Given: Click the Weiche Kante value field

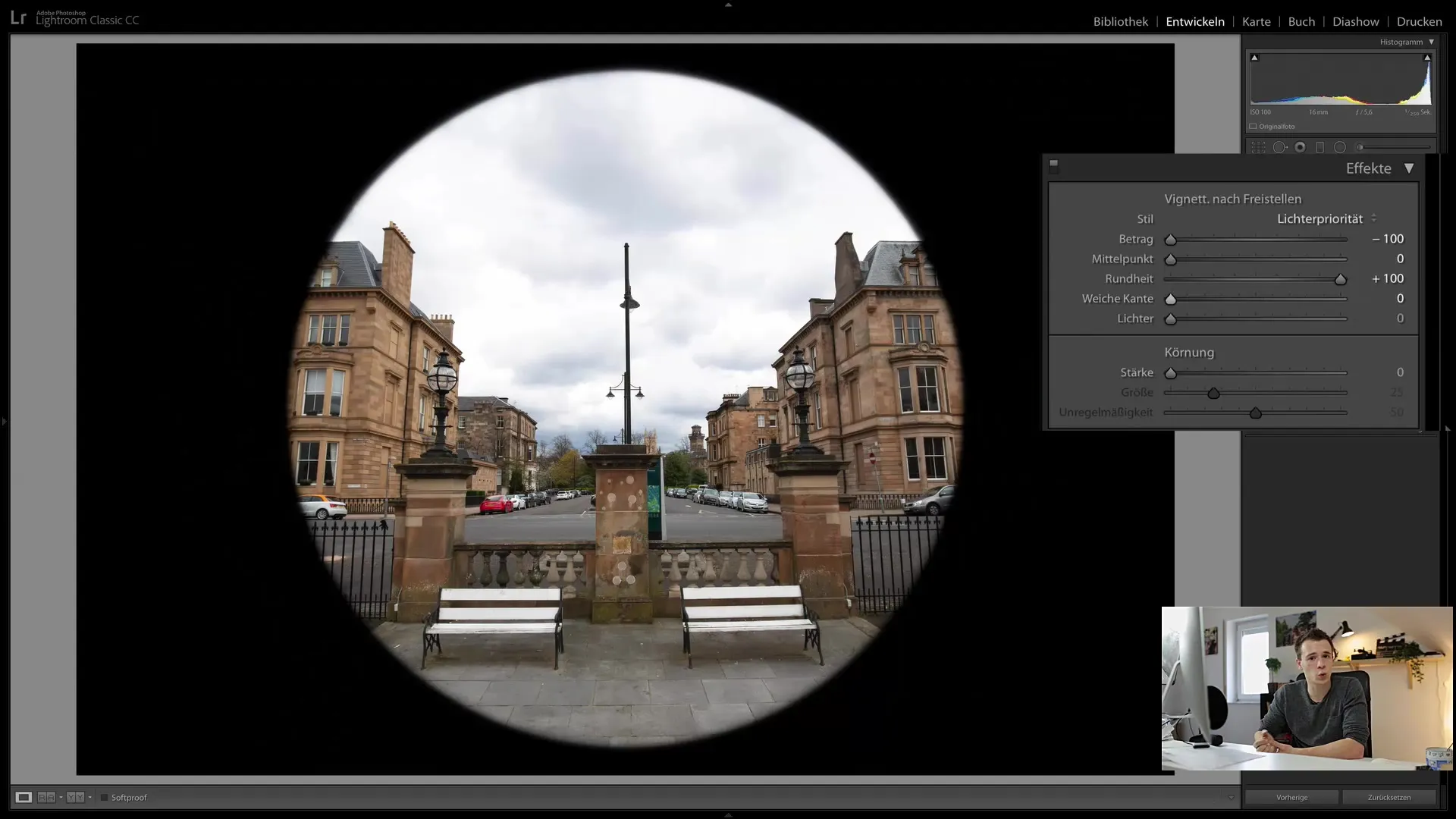Looking at the screenshot, I should point(1400,298).
